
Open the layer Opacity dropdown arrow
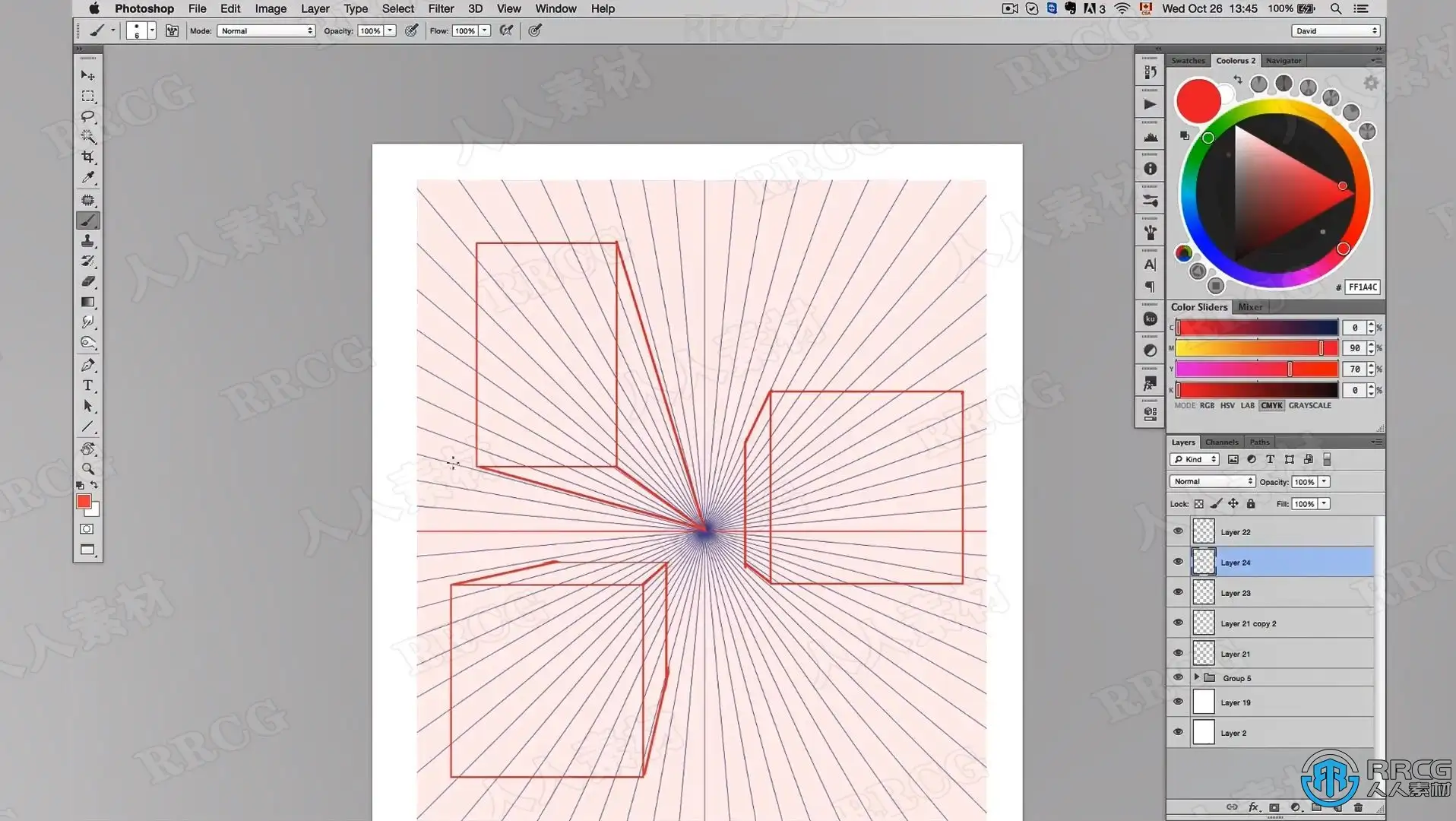(x=1324, y=481)
